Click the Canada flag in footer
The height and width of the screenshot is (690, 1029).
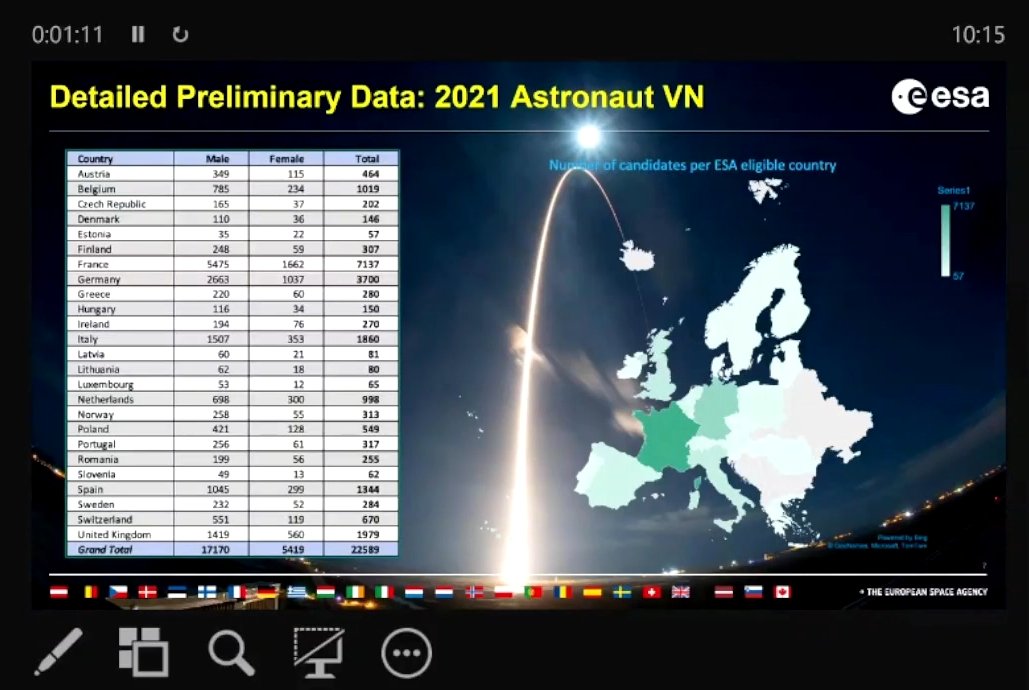coord(782,592)
